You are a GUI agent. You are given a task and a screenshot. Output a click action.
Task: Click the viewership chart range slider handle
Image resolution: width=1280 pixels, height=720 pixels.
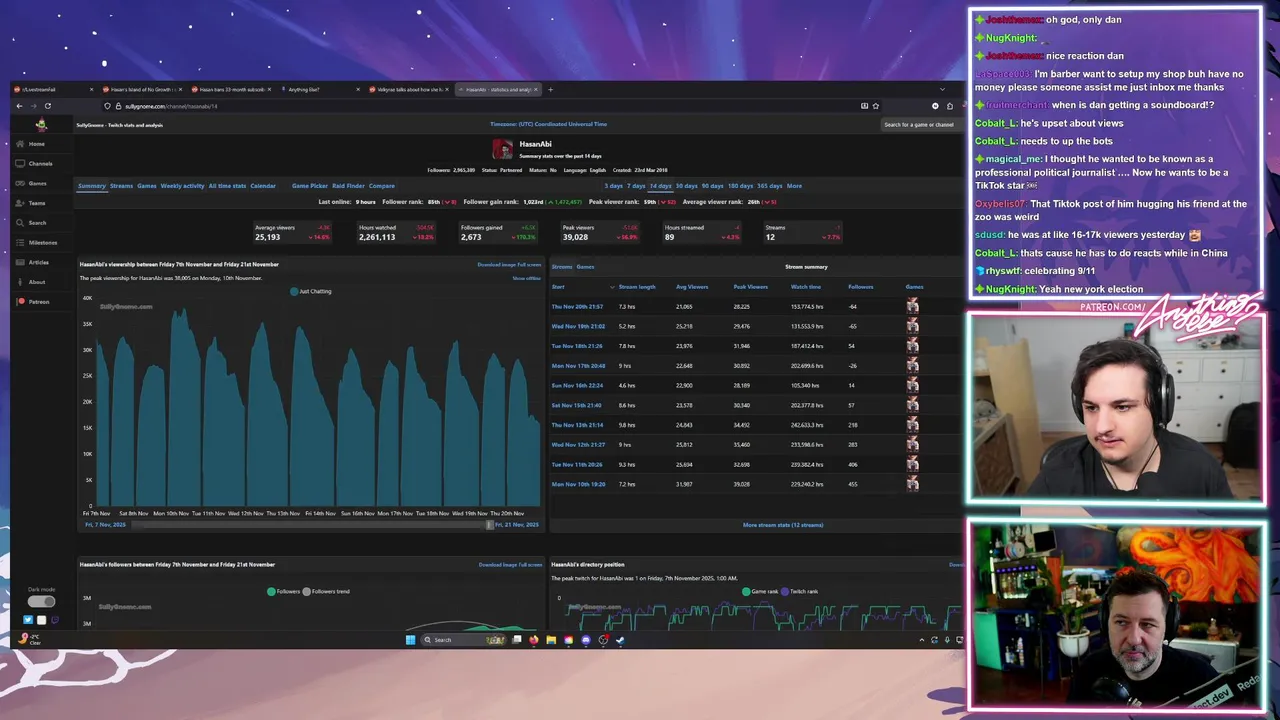(489, 524)
